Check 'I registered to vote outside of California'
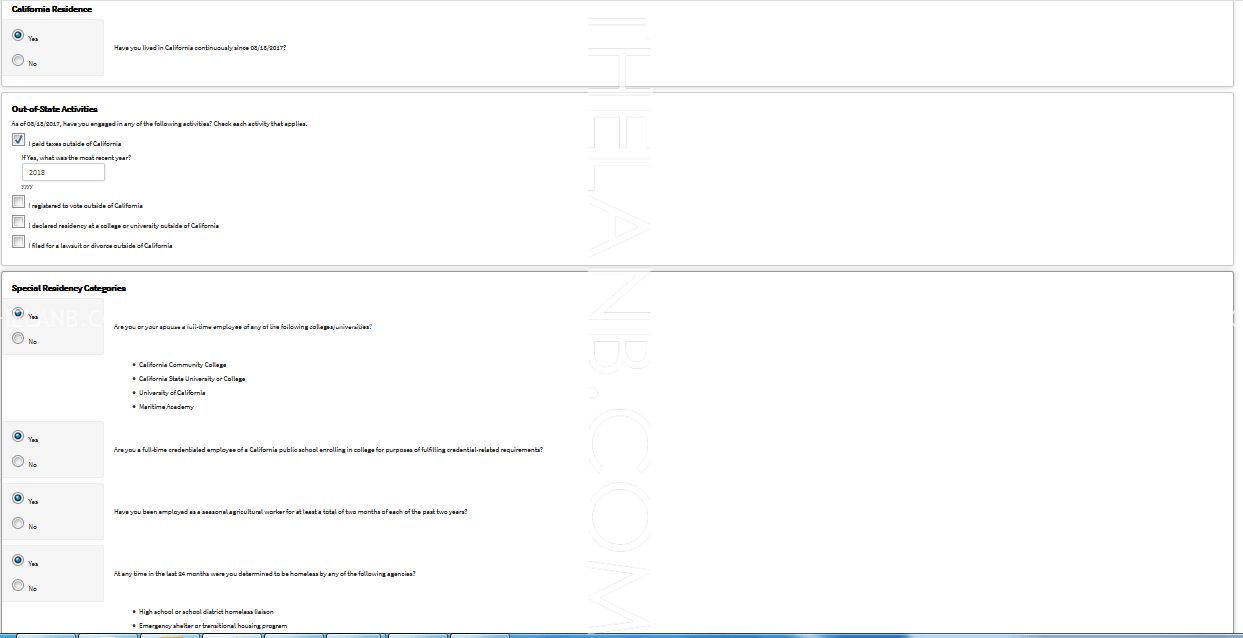This screenshot has height=638, width=1243. [18, 203]
